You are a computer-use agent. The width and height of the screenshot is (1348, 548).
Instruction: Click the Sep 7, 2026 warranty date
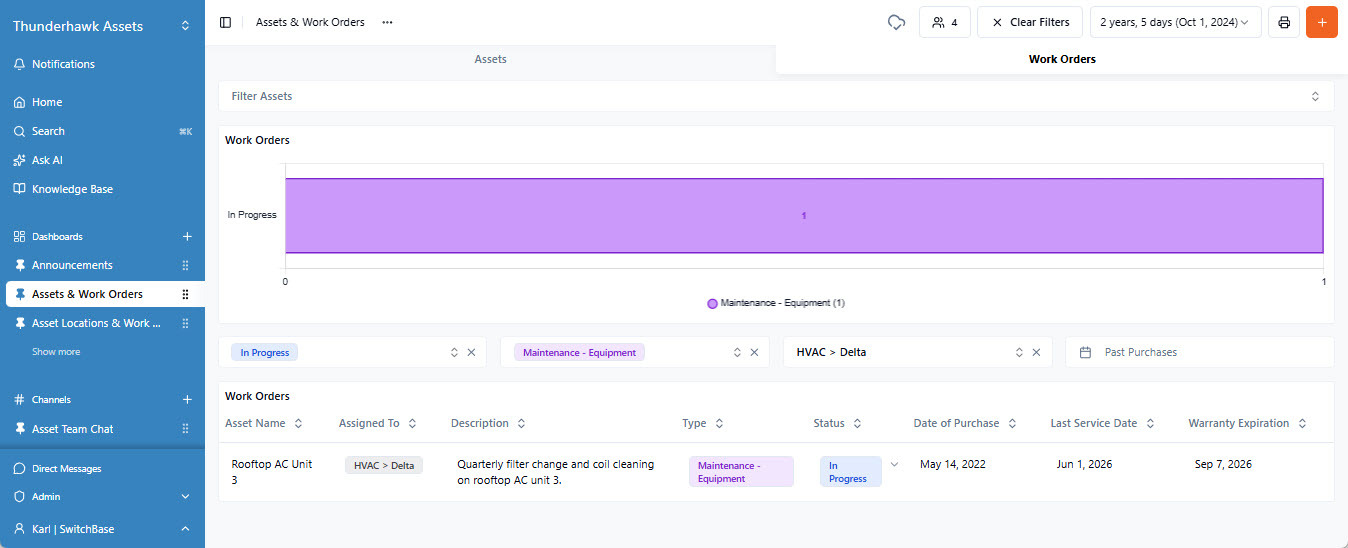(x=1223, y=464)
